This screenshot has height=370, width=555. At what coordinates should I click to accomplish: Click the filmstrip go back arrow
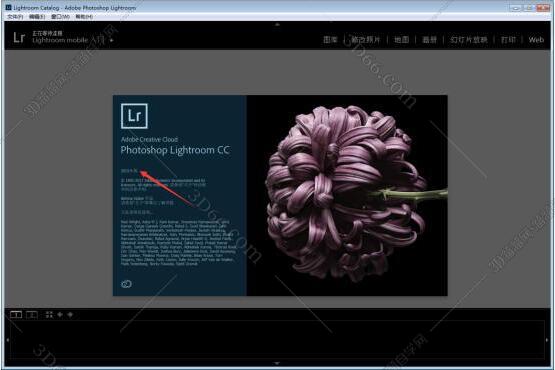pyautogui.click(x=60, y=314)
